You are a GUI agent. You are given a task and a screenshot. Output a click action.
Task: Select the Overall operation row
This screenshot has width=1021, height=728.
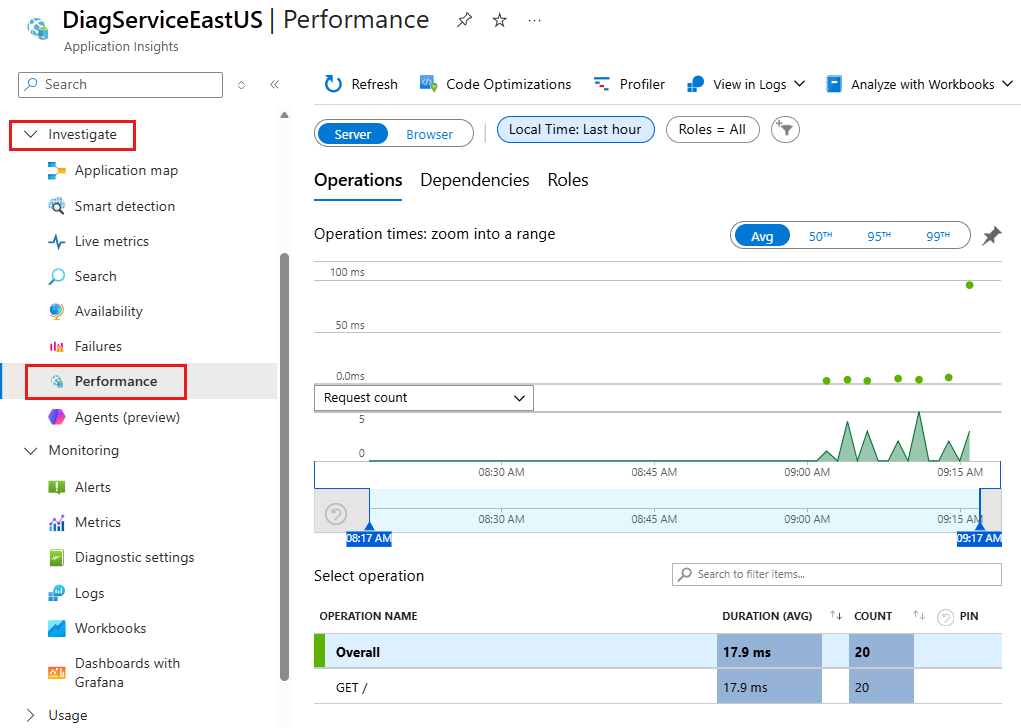click(658, 652)
